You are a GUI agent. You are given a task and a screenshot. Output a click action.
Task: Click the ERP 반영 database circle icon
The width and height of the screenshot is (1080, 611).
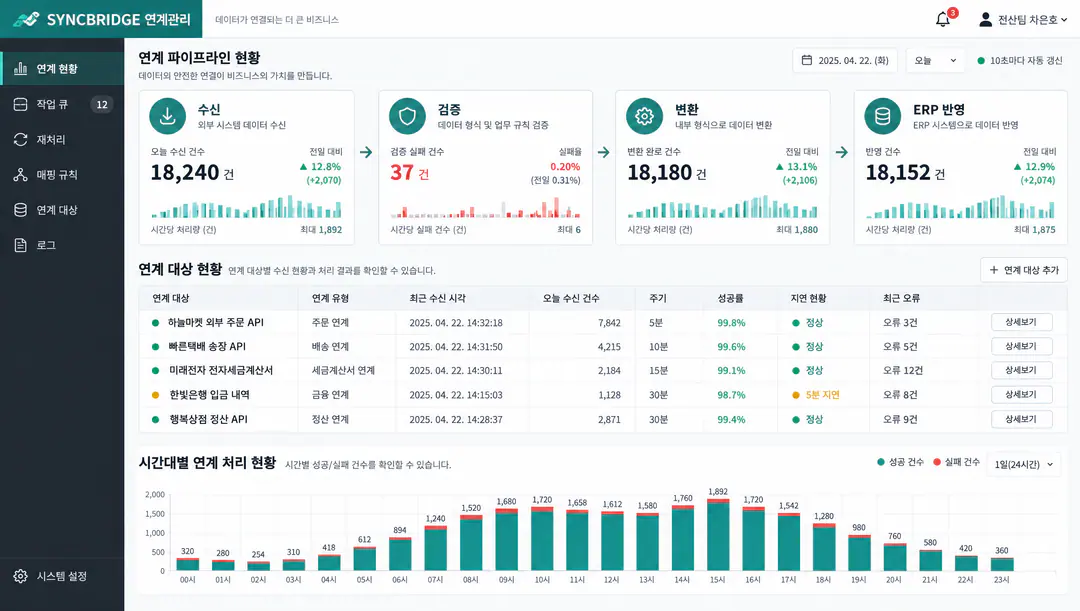coord(882,116)
